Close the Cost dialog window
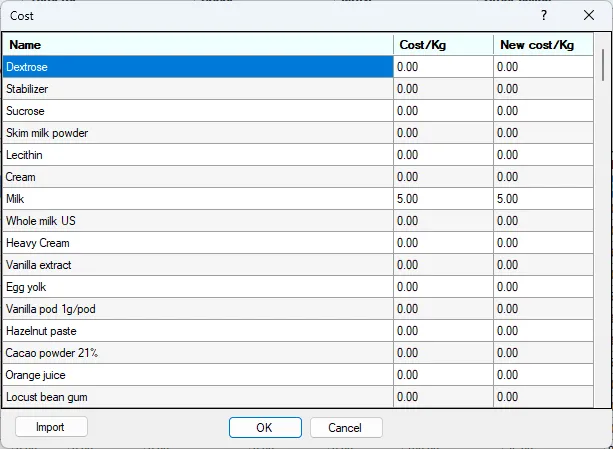 589,15
